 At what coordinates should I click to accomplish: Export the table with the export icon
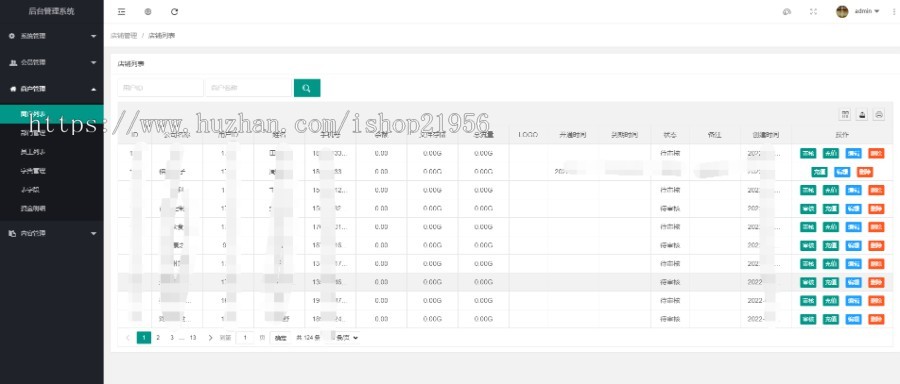click(862, 115)
